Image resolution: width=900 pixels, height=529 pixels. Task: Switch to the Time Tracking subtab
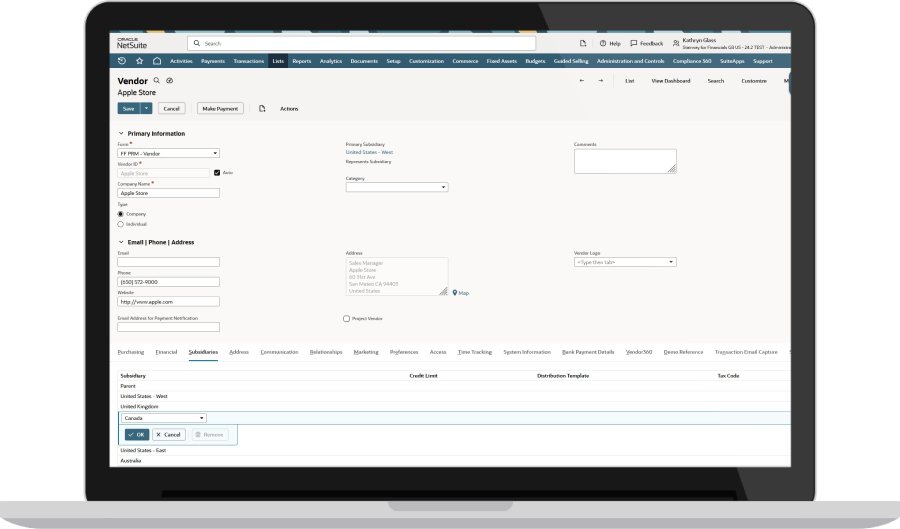pyautogui.click(x=475, y=352)
